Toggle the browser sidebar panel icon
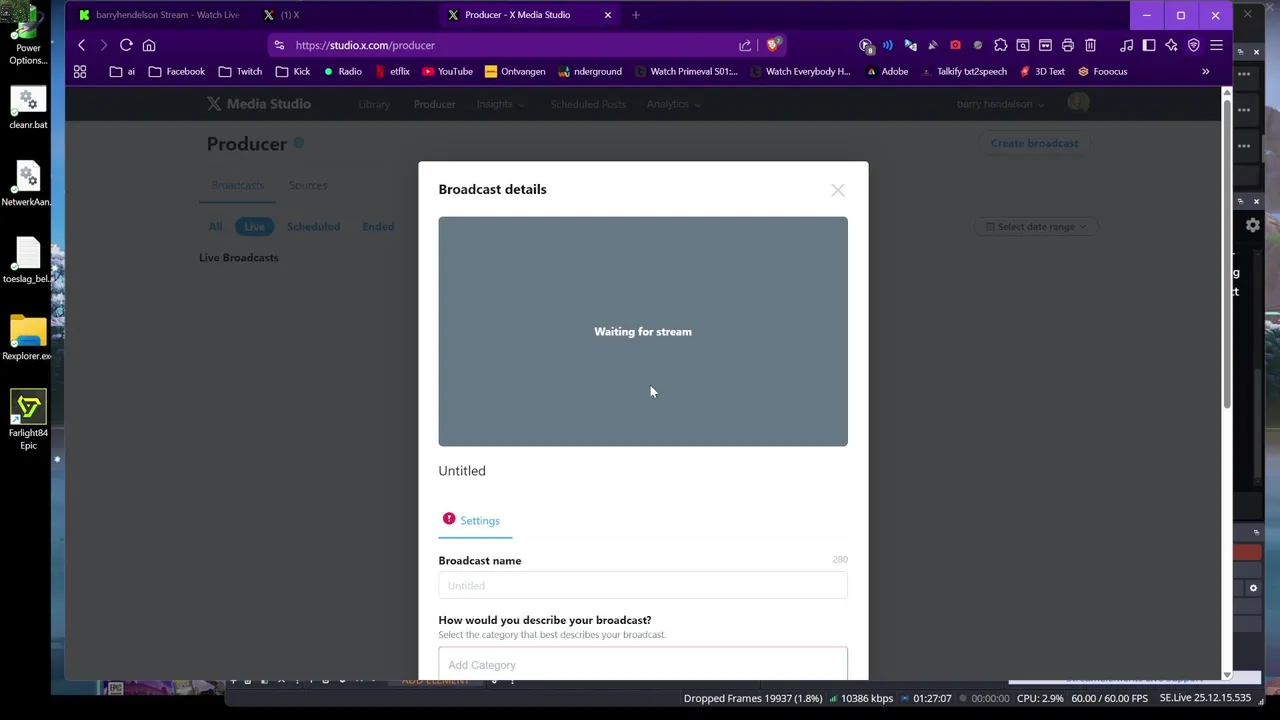 pyautogui.click(x=1149, y=45)
